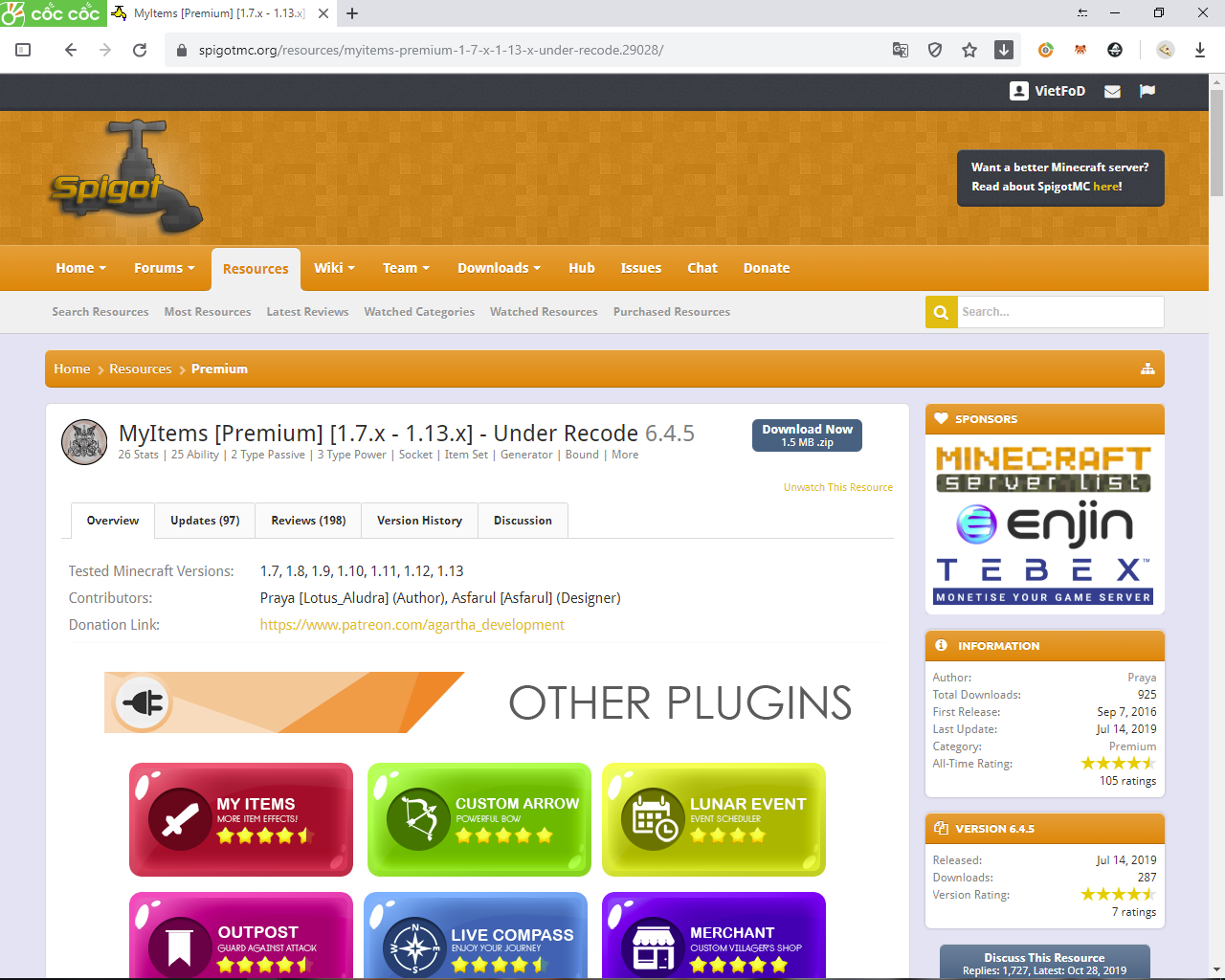Screen dimensions: 1225x980
Task: Click Purchased Resources link
Action: click(672, 312)
